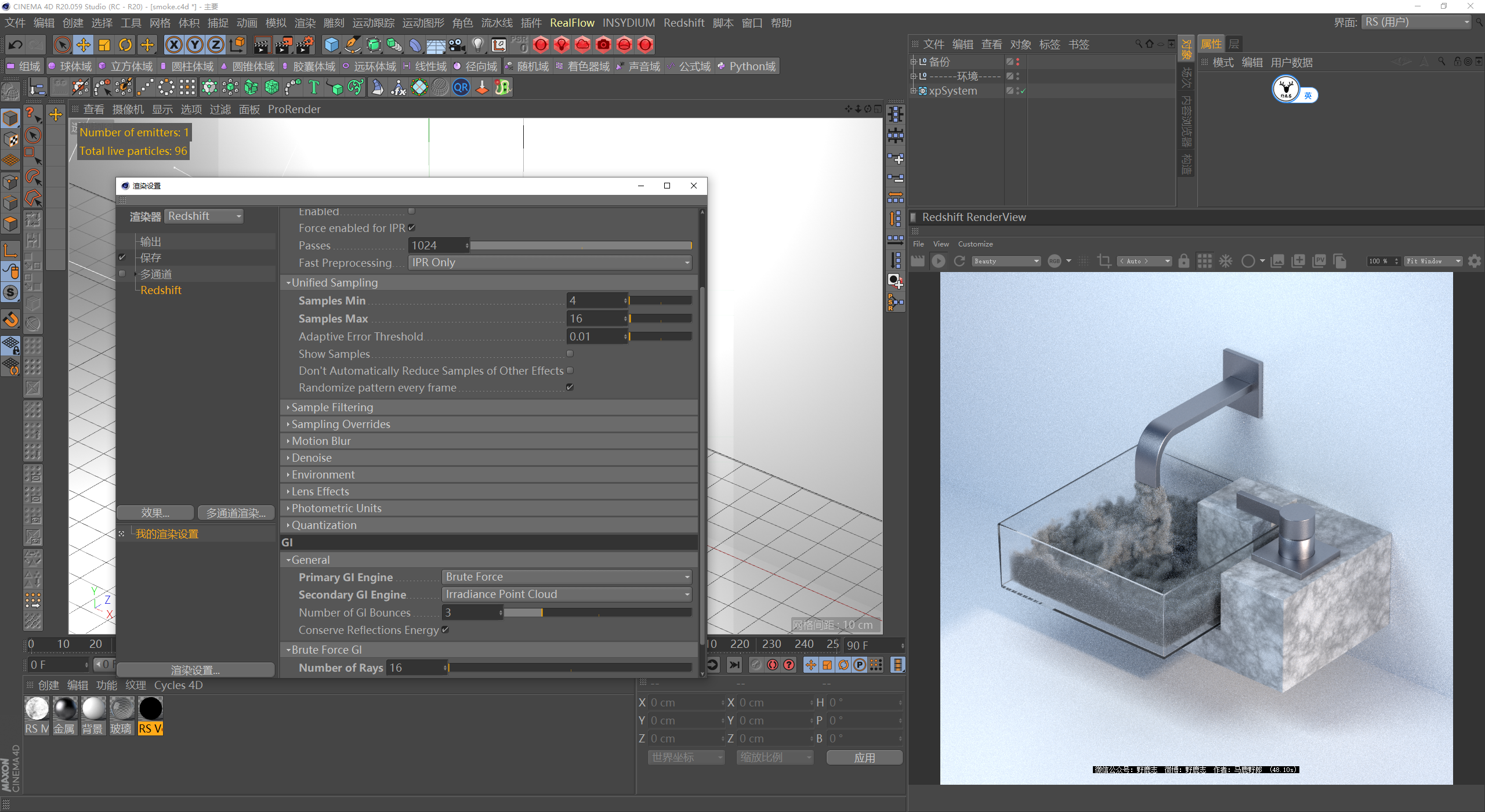Open Secondary GI Engine dropdown
The width and height of the screenshot is (1485, 812).
[567, 594]
